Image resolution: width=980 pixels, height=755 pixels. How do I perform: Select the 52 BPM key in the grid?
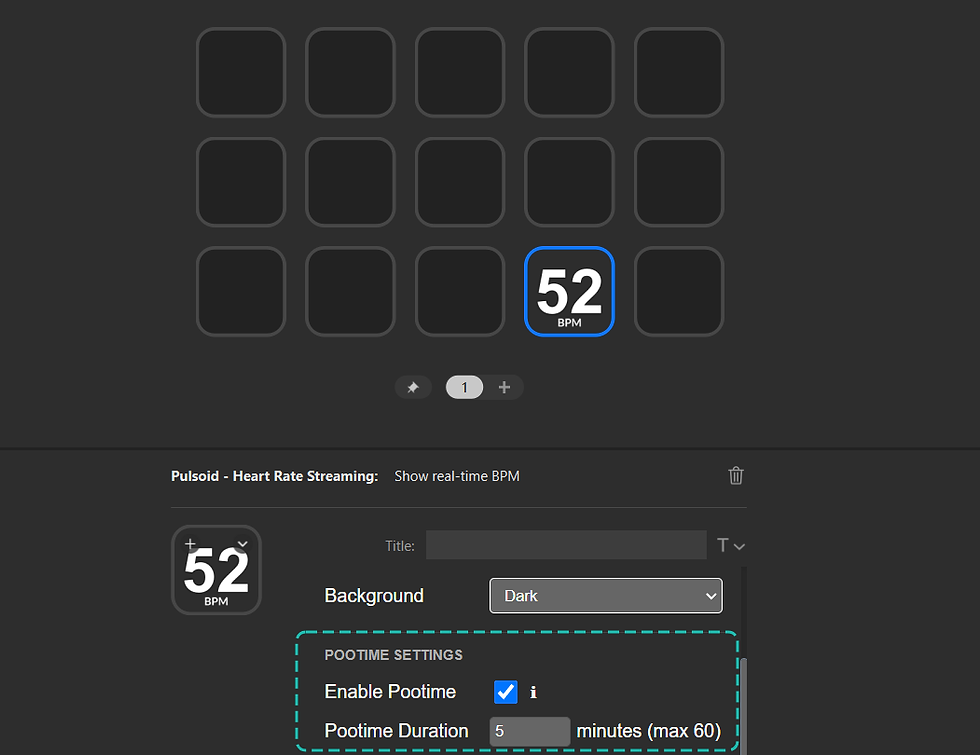tap(569, 292)
